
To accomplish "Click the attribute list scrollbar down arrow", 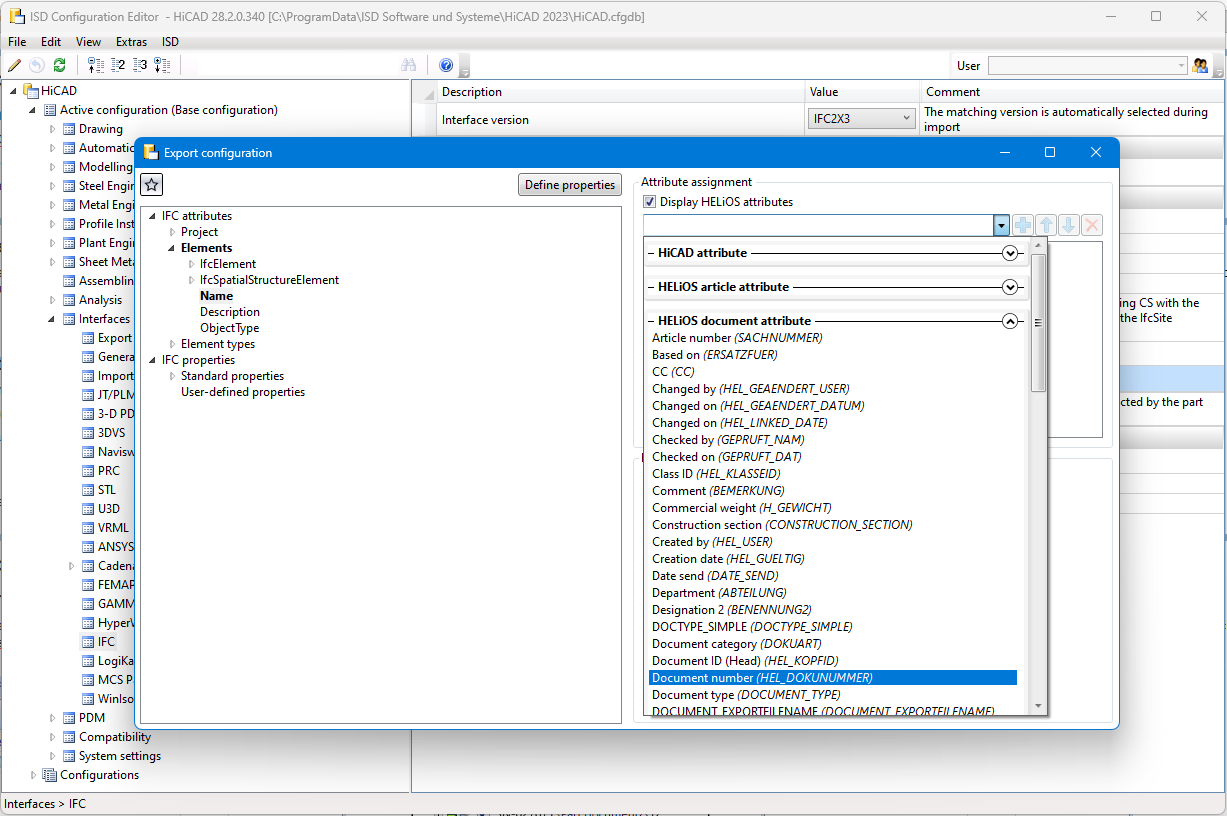I will [x=1038, y=707].
